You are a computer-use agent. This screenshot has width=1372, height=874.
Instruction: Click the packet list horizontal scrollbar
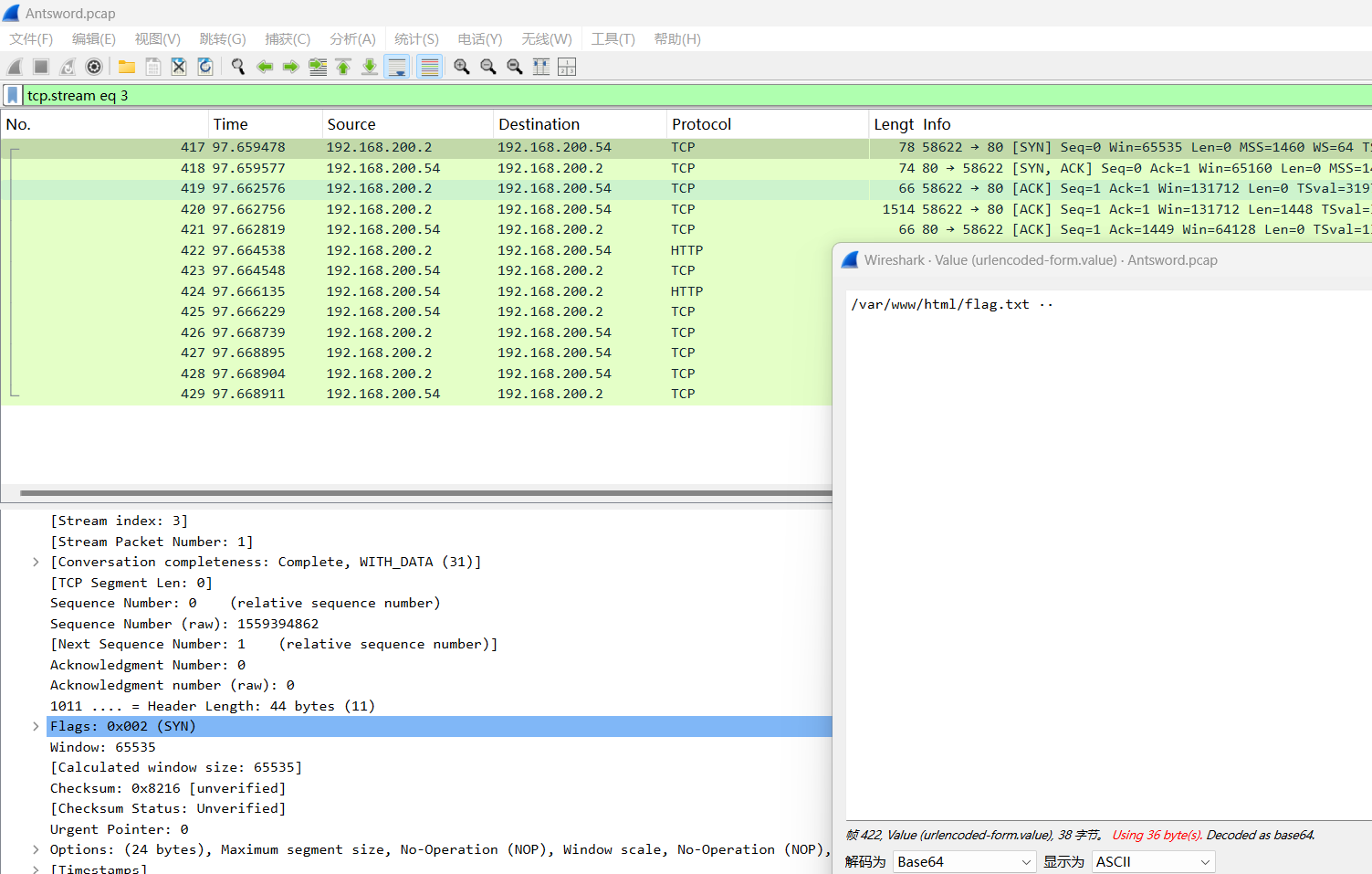(x=425, y=493)
